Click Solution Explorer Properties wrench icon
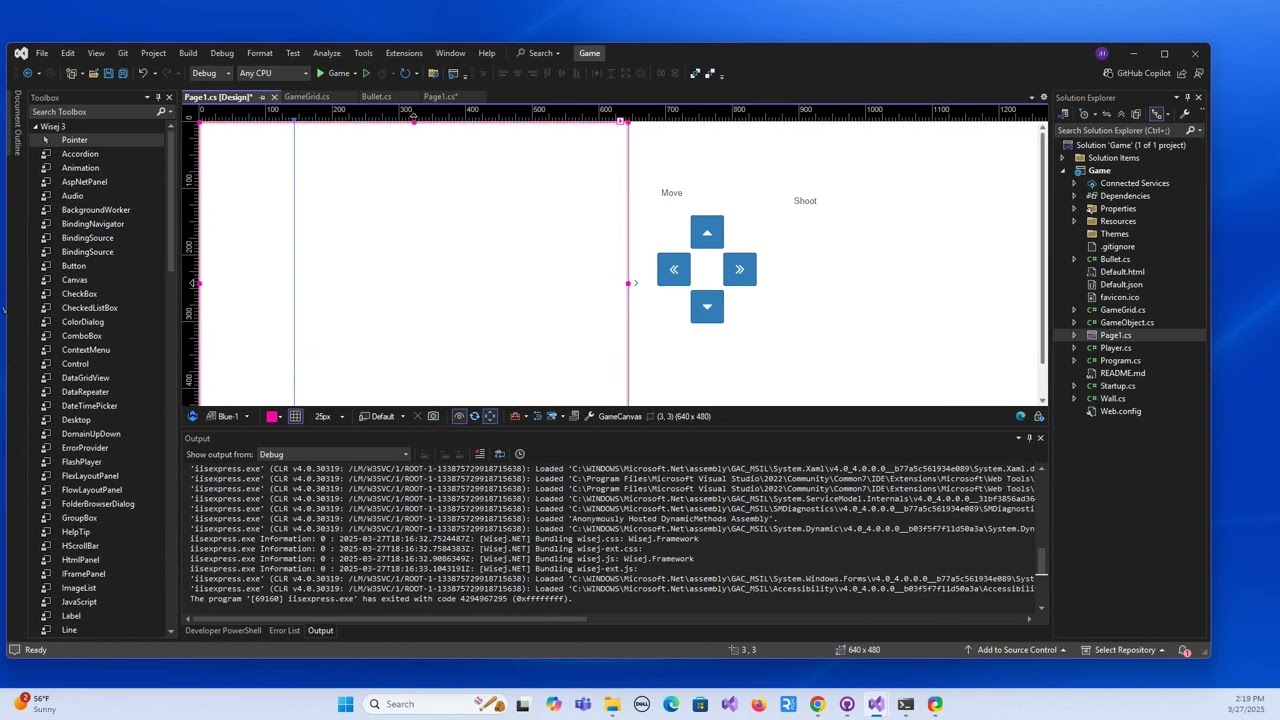The width and height of the screenshot is (1280, 720). pos(1184,114)
